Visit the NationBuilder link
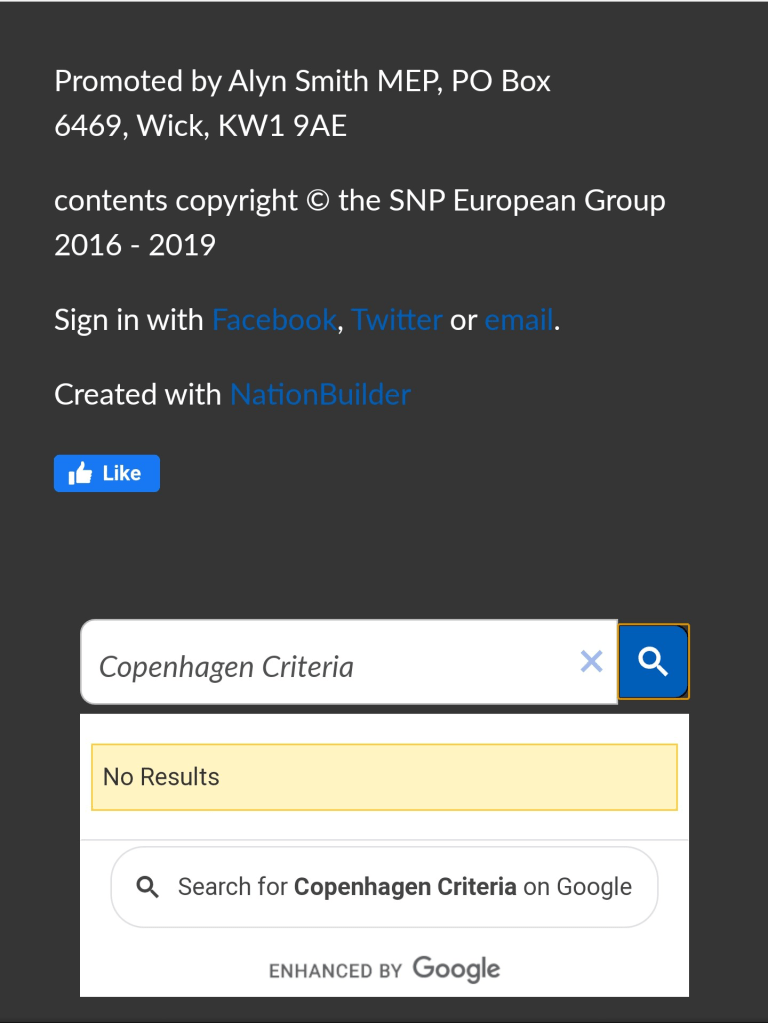The height and width of the screenshot is (1023, 768). (320, 394)
